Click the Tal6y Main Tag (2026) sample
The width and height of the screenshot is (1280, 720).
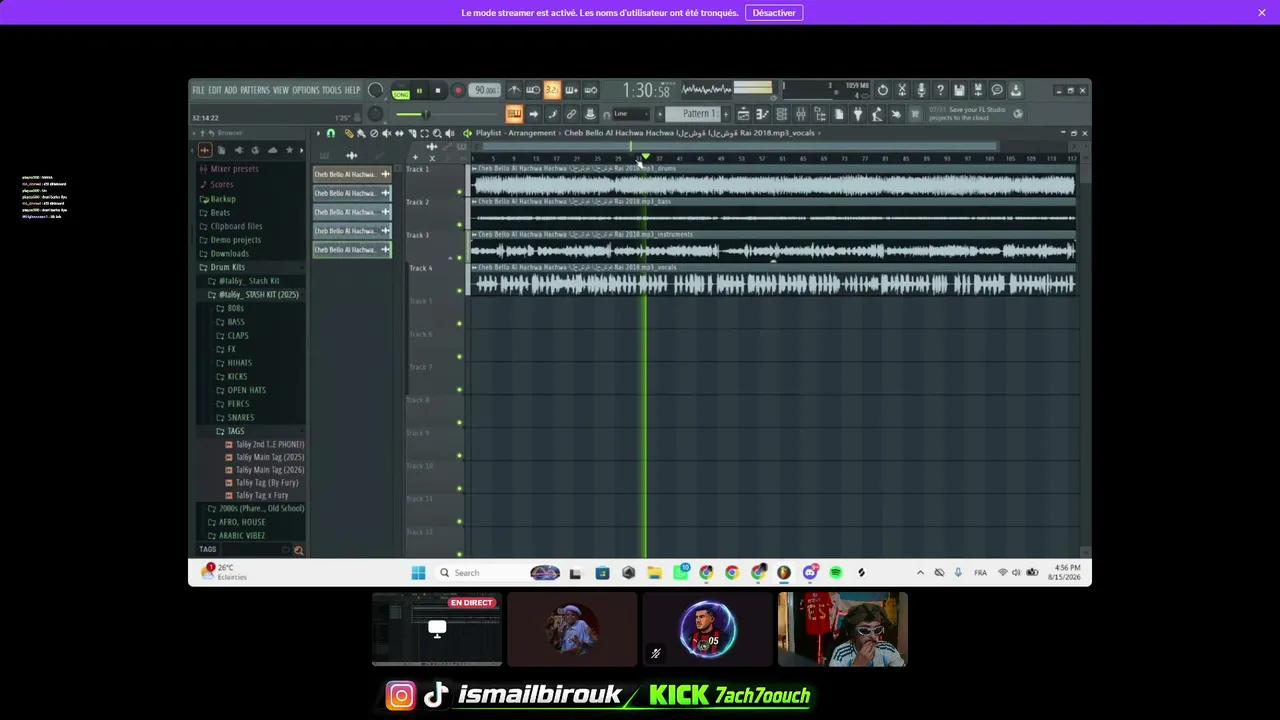[270, 470]
